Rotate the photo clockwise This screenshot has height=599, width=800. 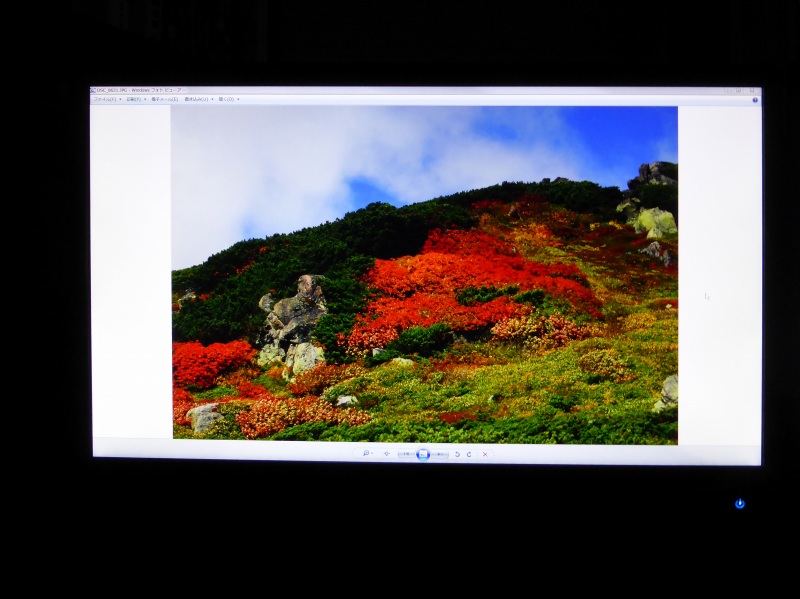469,454
